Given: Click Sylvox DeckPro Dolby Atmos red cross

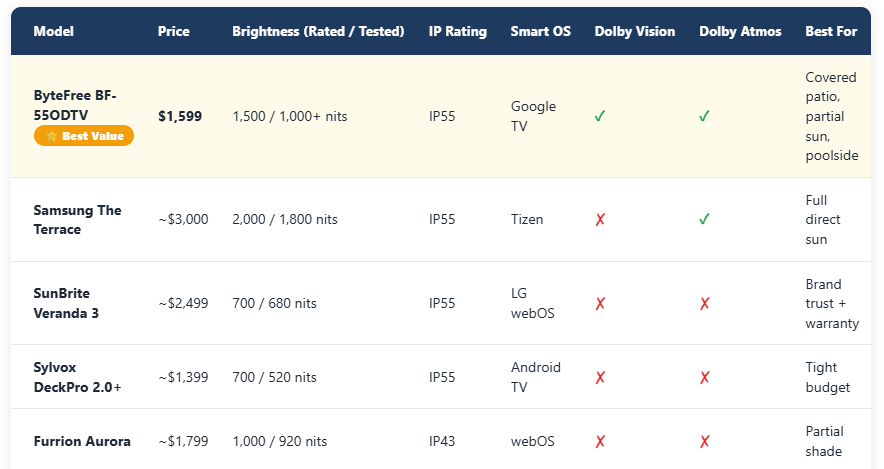Looking at the screenshot, I should tap(704, 377).
